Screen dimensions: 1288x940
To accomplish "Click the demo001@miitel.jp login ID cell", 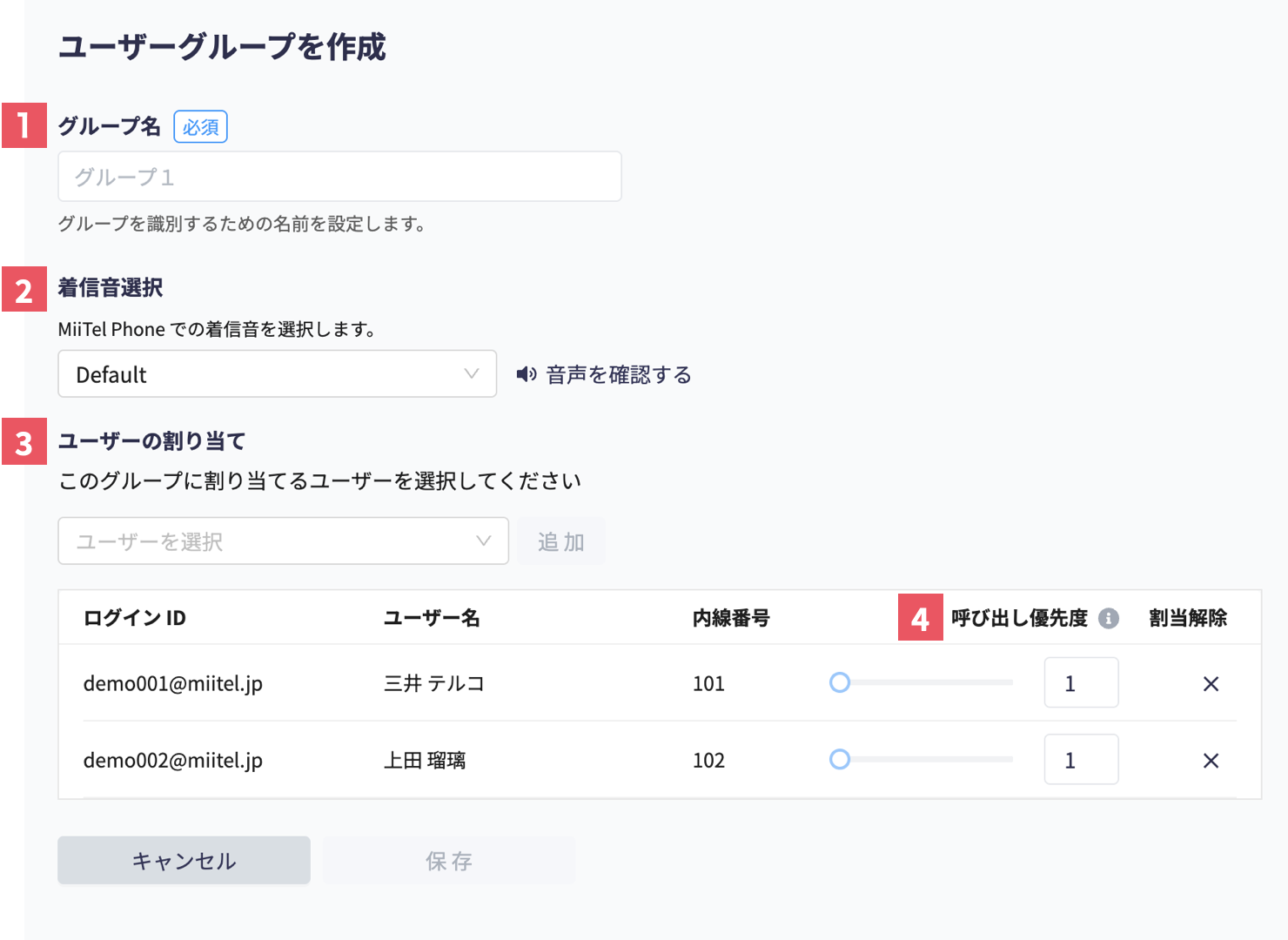I will click(173, 683).
